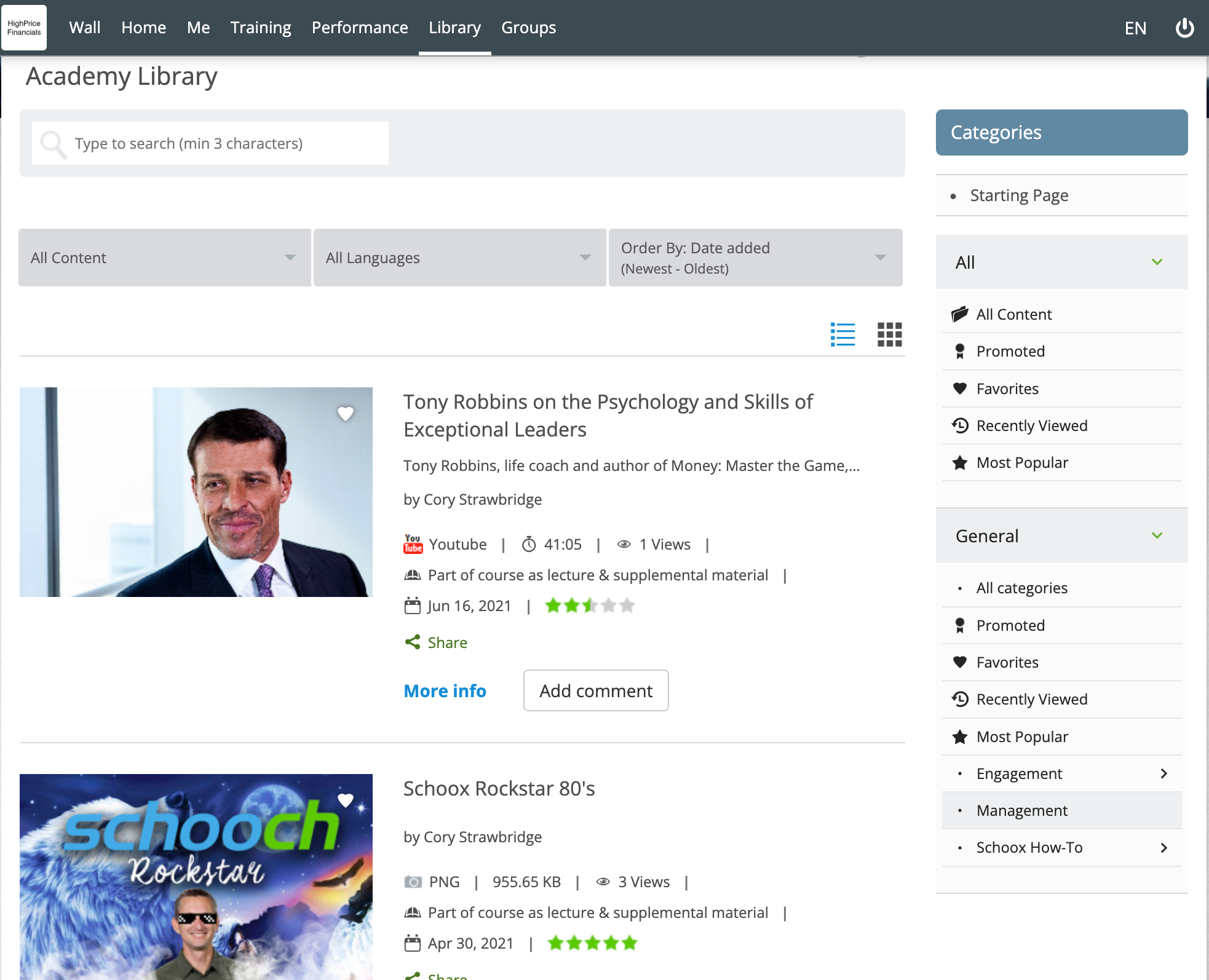
Task: Click course lecture icon on Schoox Rockstar item
Action: tap(412, 912)
